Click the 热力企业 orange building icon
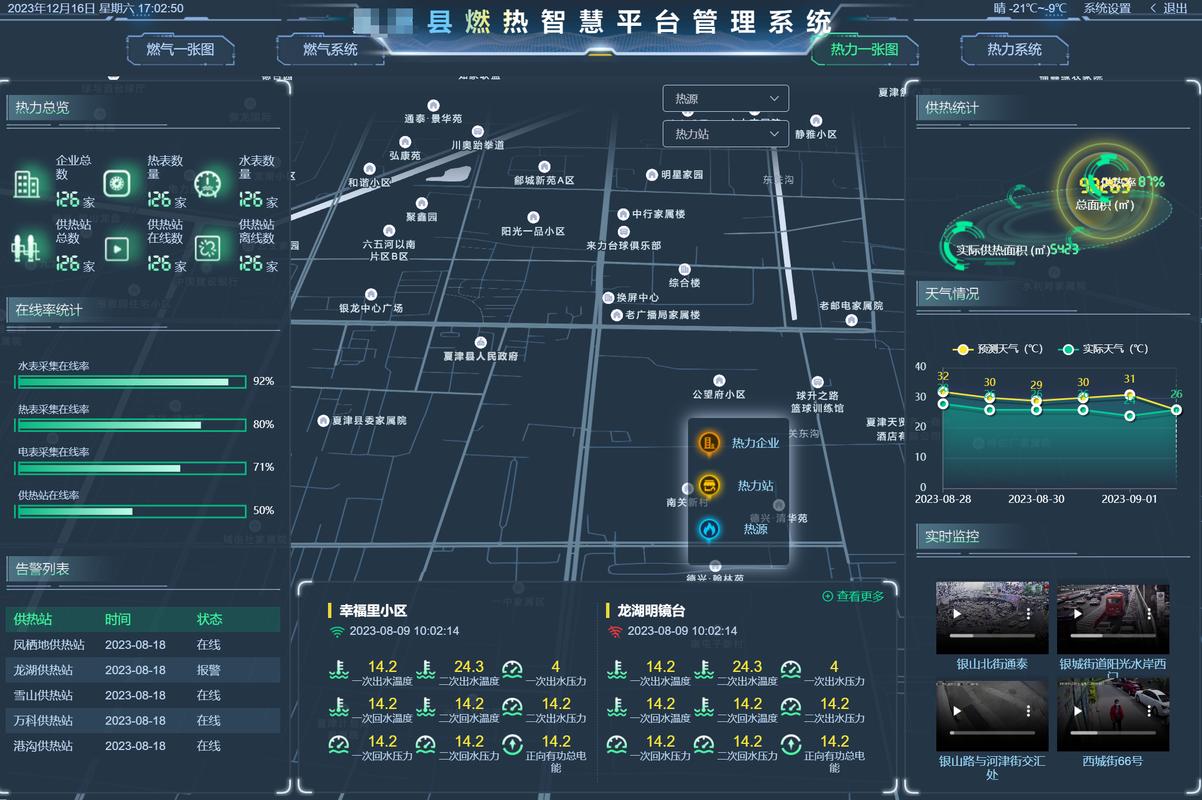 coord(709,443)
